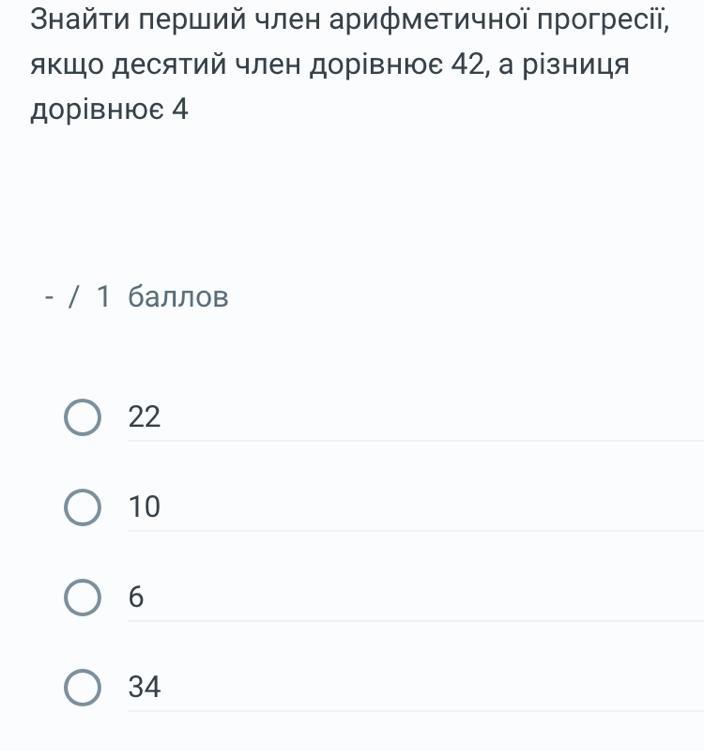
Task: Click the divider line under option 34
Action: [416, 711]
